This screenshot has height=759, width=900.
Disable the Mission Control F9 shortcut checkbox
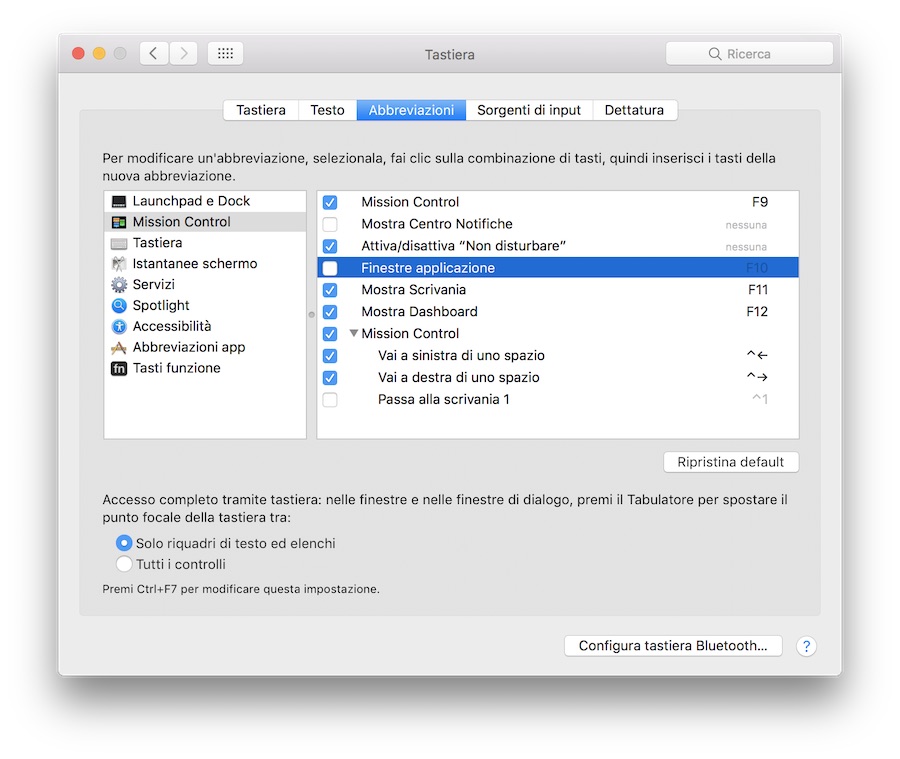pyautogui.click(x=330, y=202)
